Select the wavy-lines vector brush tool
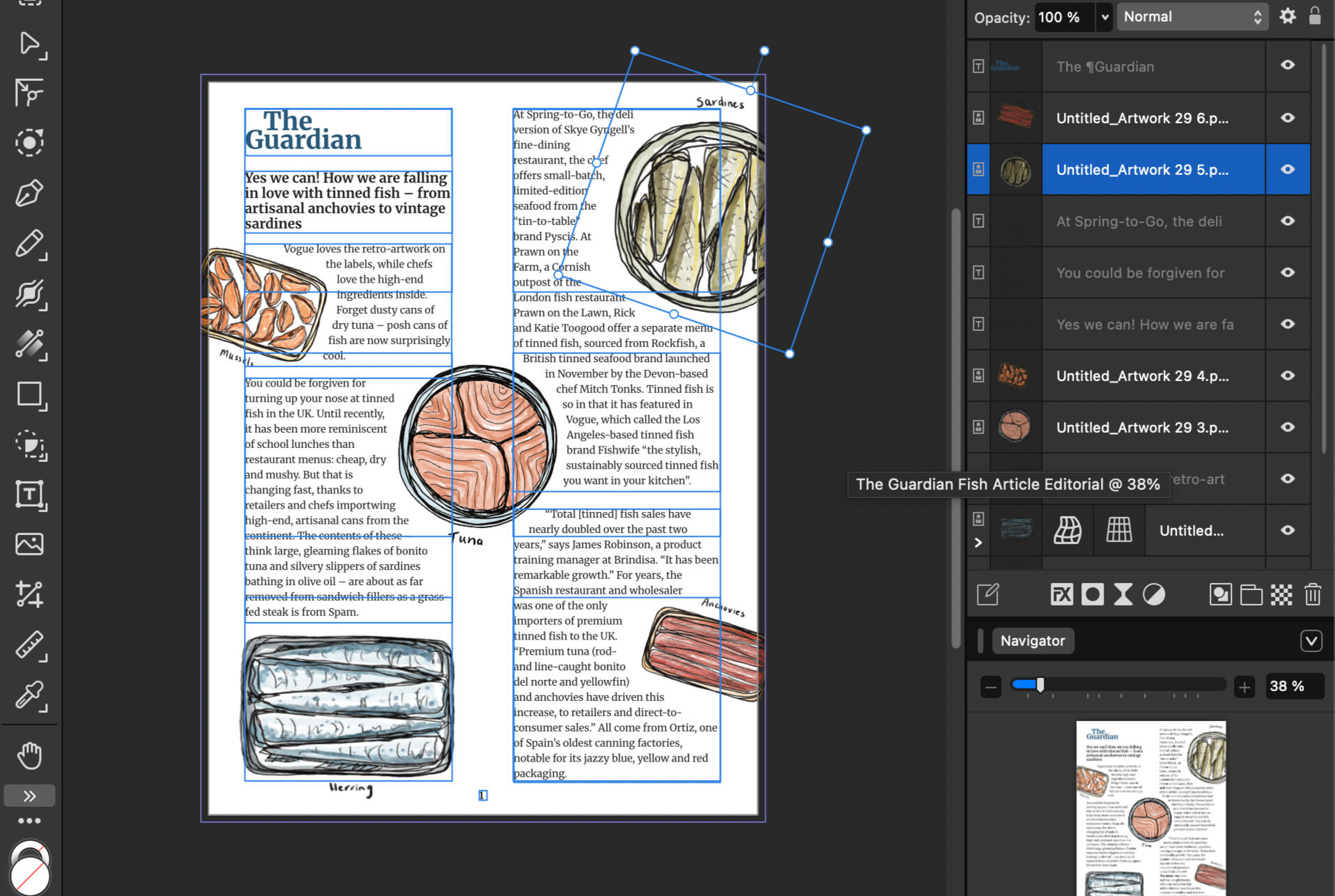Image resolution: width=1335 pixels, height=896 pixels. click(x=30, y=294)
